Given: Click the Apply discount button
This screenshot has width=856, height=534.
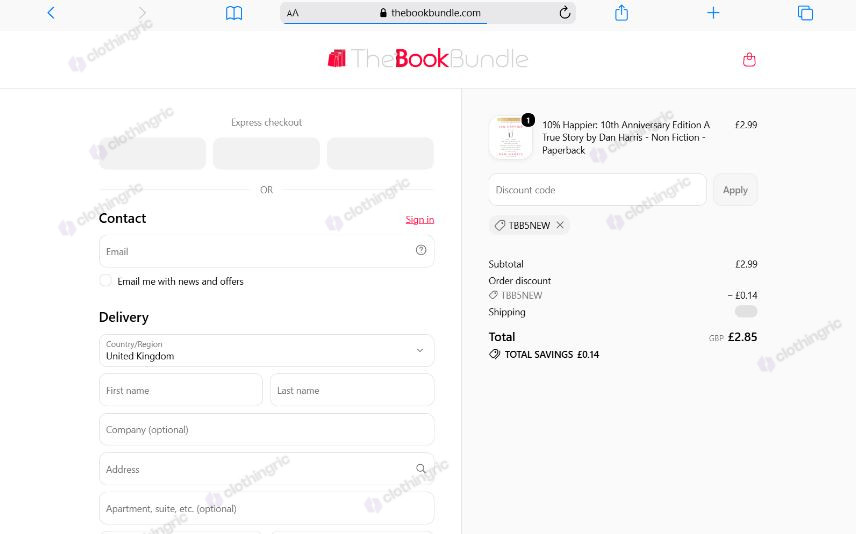Looking at the screenshot, I should tap(735, 189).
